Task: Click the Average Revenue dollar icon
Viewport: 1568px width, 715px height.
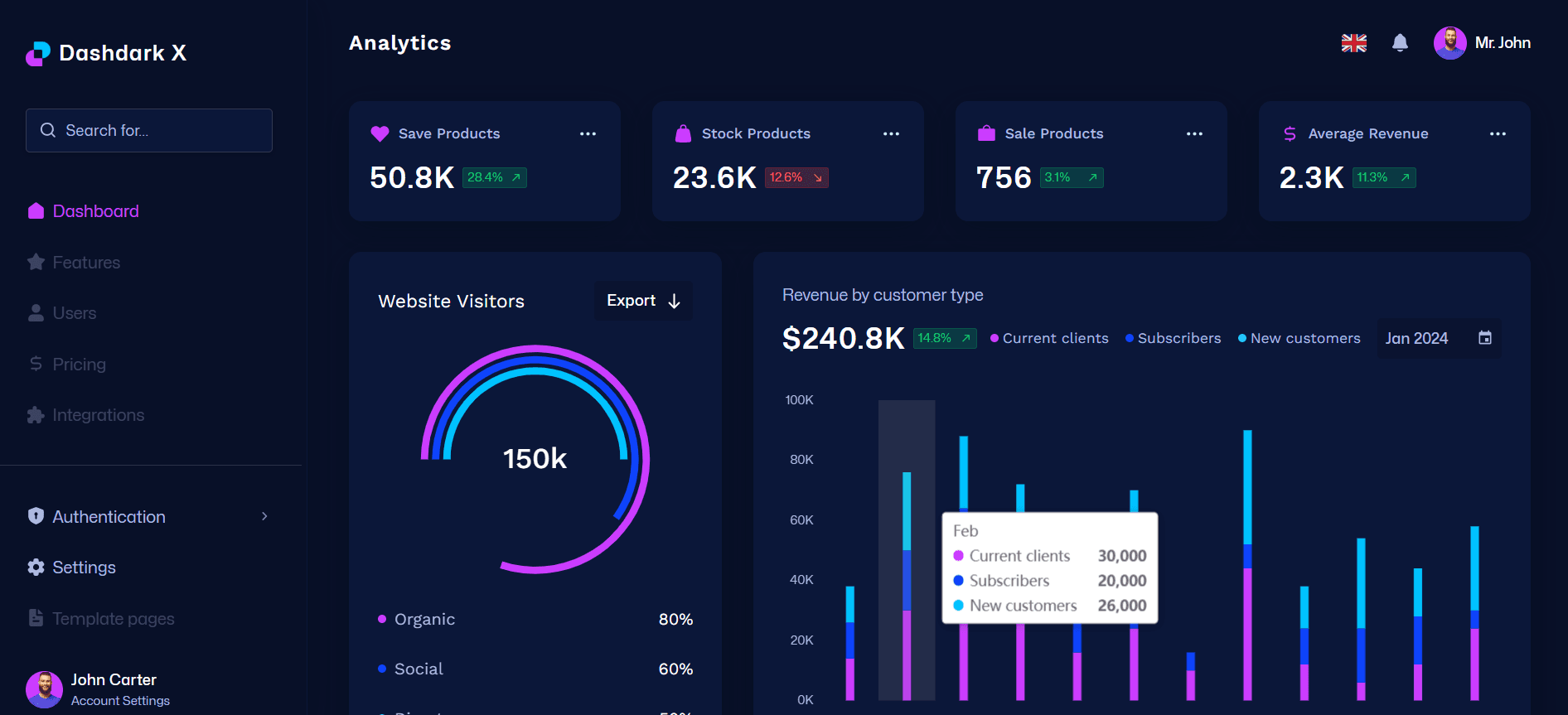Action: coord(1290,133)
